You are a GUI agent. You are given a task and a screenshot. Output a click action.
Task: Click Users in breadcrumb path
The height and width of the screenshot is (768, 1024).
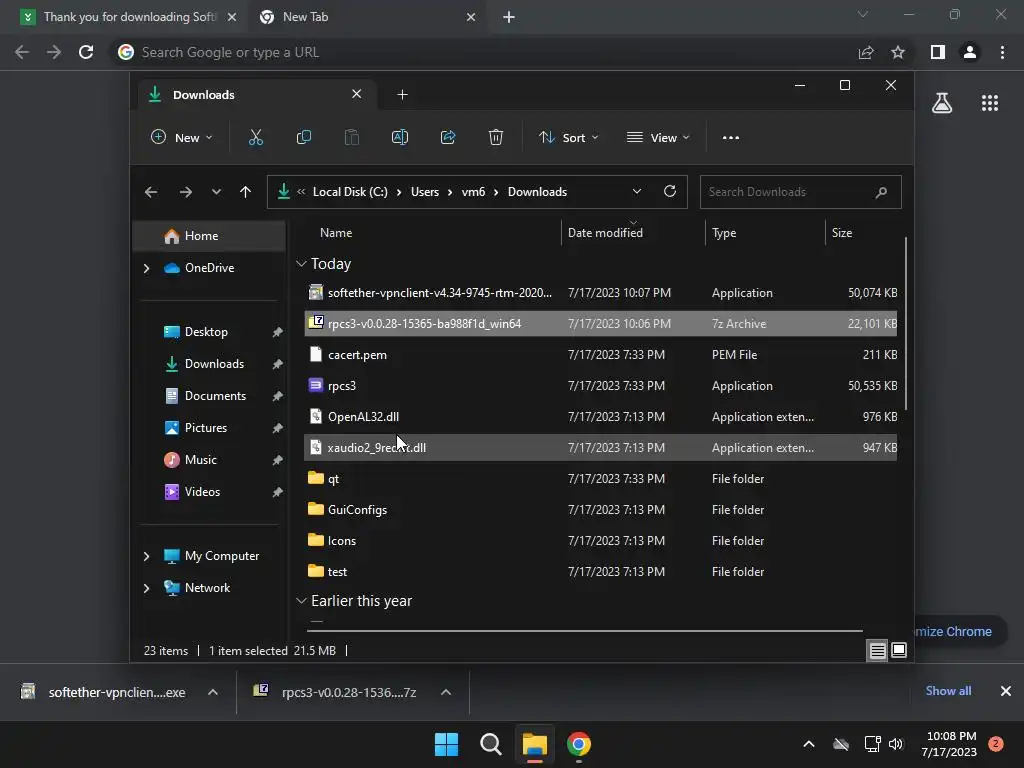424,192
